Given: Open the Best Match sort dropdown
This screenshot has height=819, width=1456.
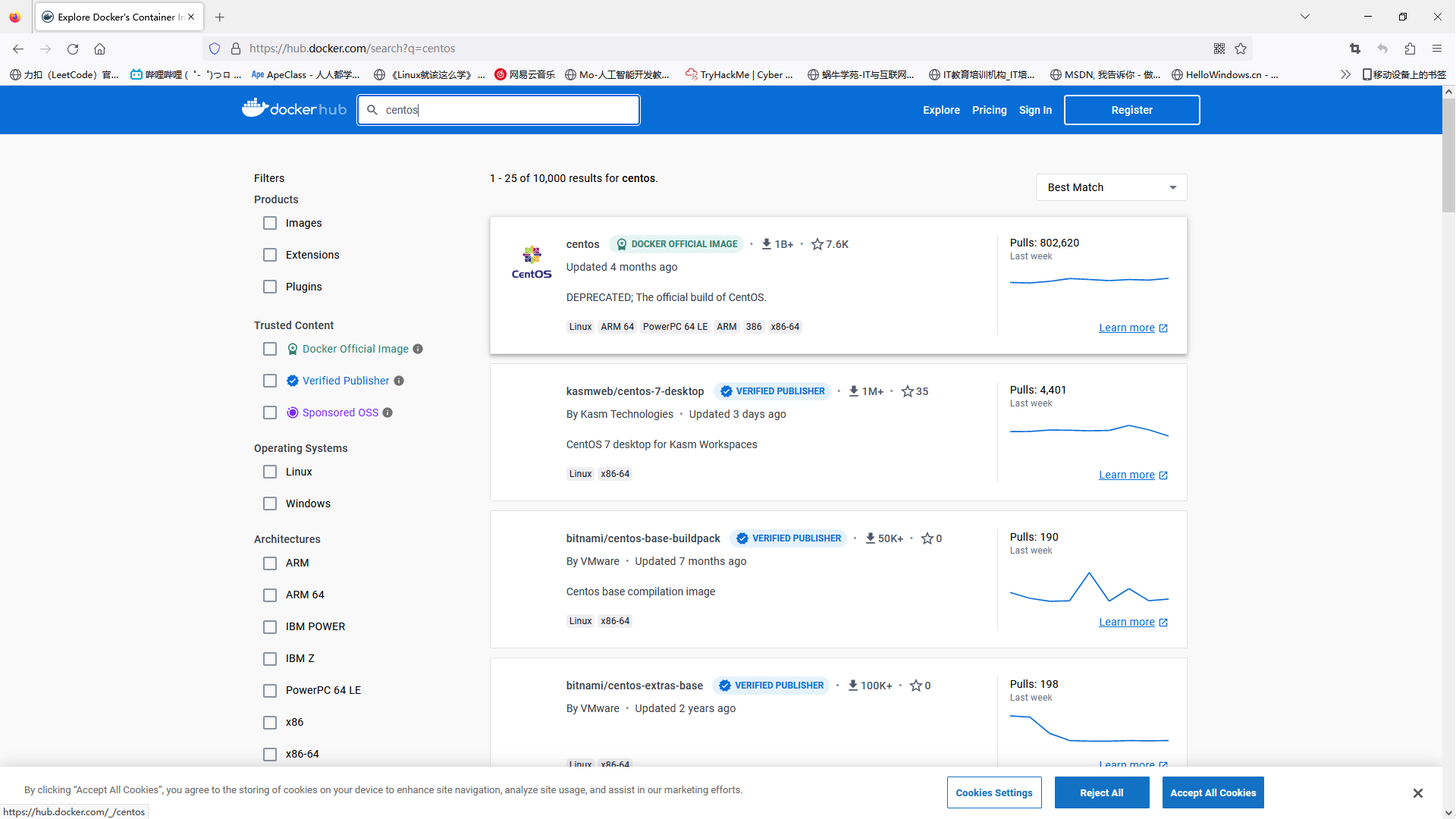Looking at the screenshot, I should click(x=1111, y=187).
